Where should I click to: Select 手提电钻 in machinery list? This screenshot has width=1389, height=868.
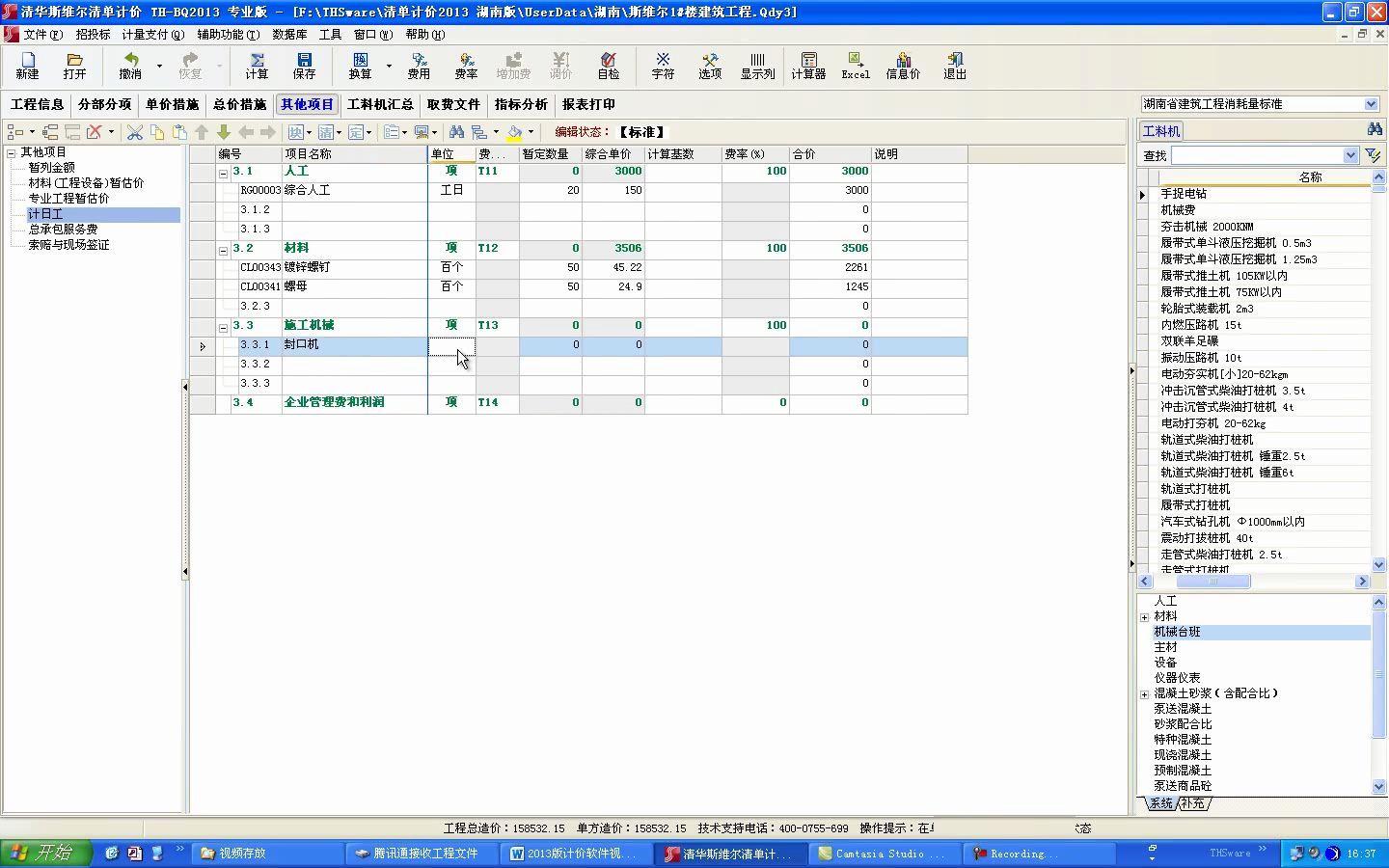tap(1184, 194)
